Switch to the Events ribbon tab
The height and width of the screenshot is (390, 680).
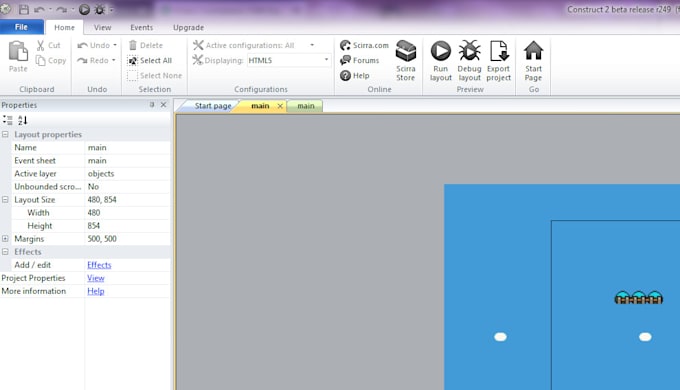141,27
